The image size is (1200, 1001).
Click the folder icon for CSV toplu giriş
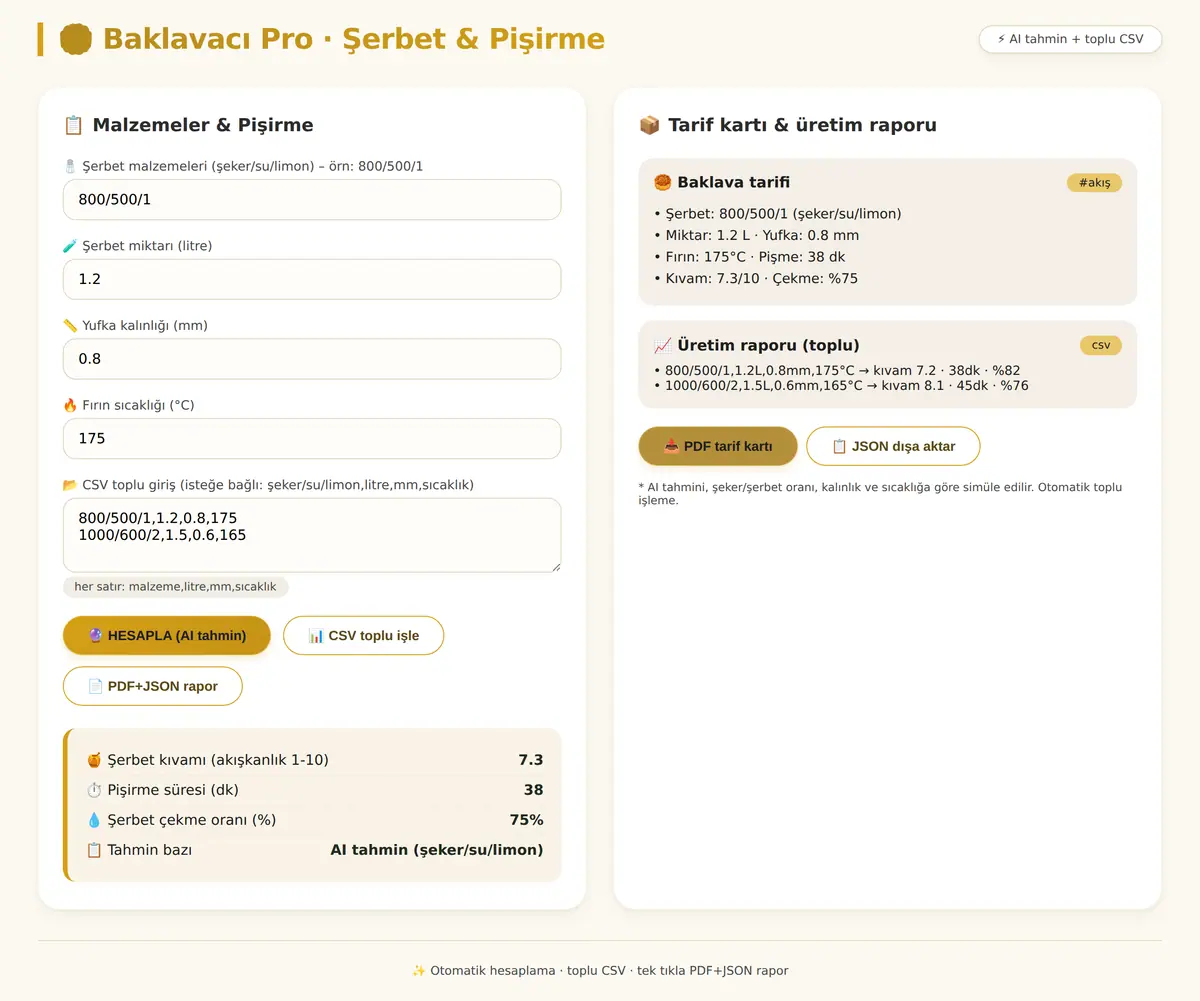click(x=70, y=485)
